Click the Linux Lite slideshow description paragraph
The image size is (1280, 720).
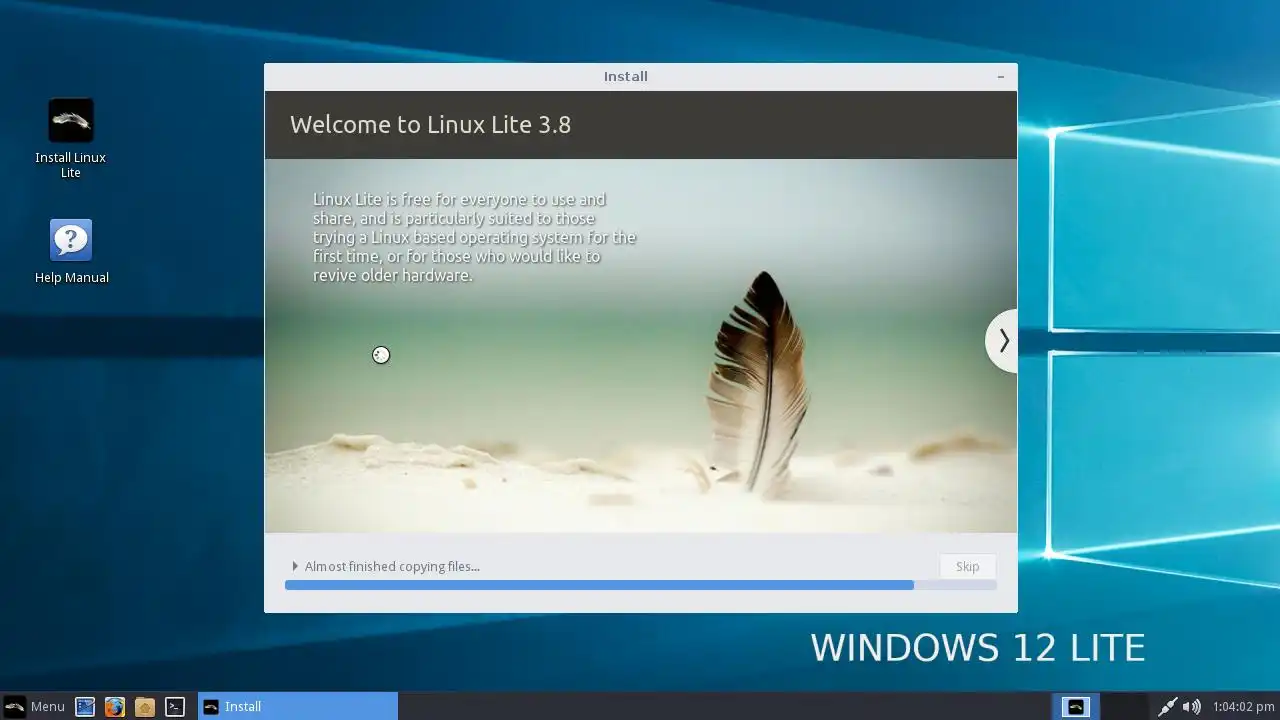coord(474,237)
